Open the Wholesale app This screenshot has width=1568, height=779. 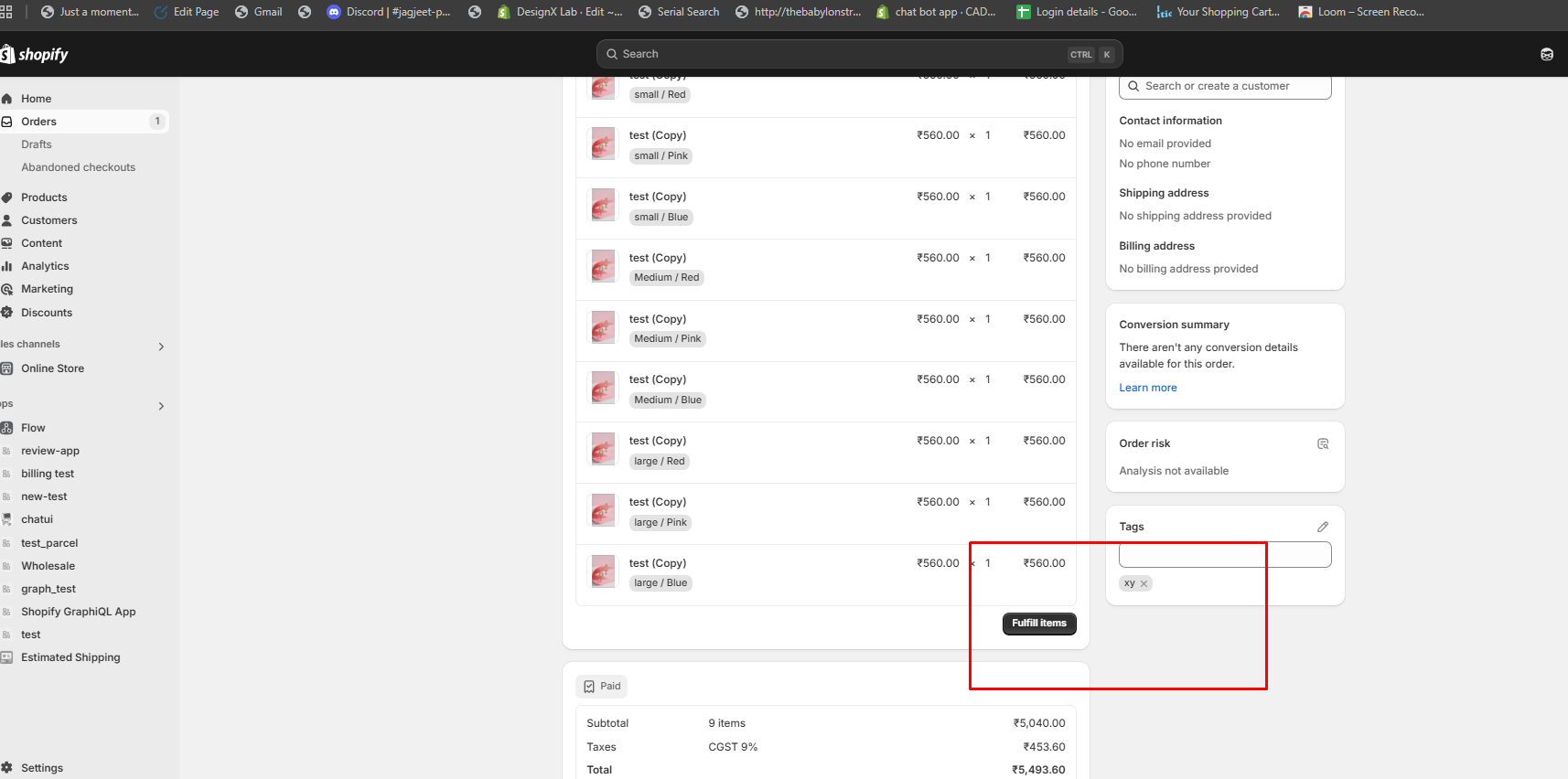tap(48, 566)
